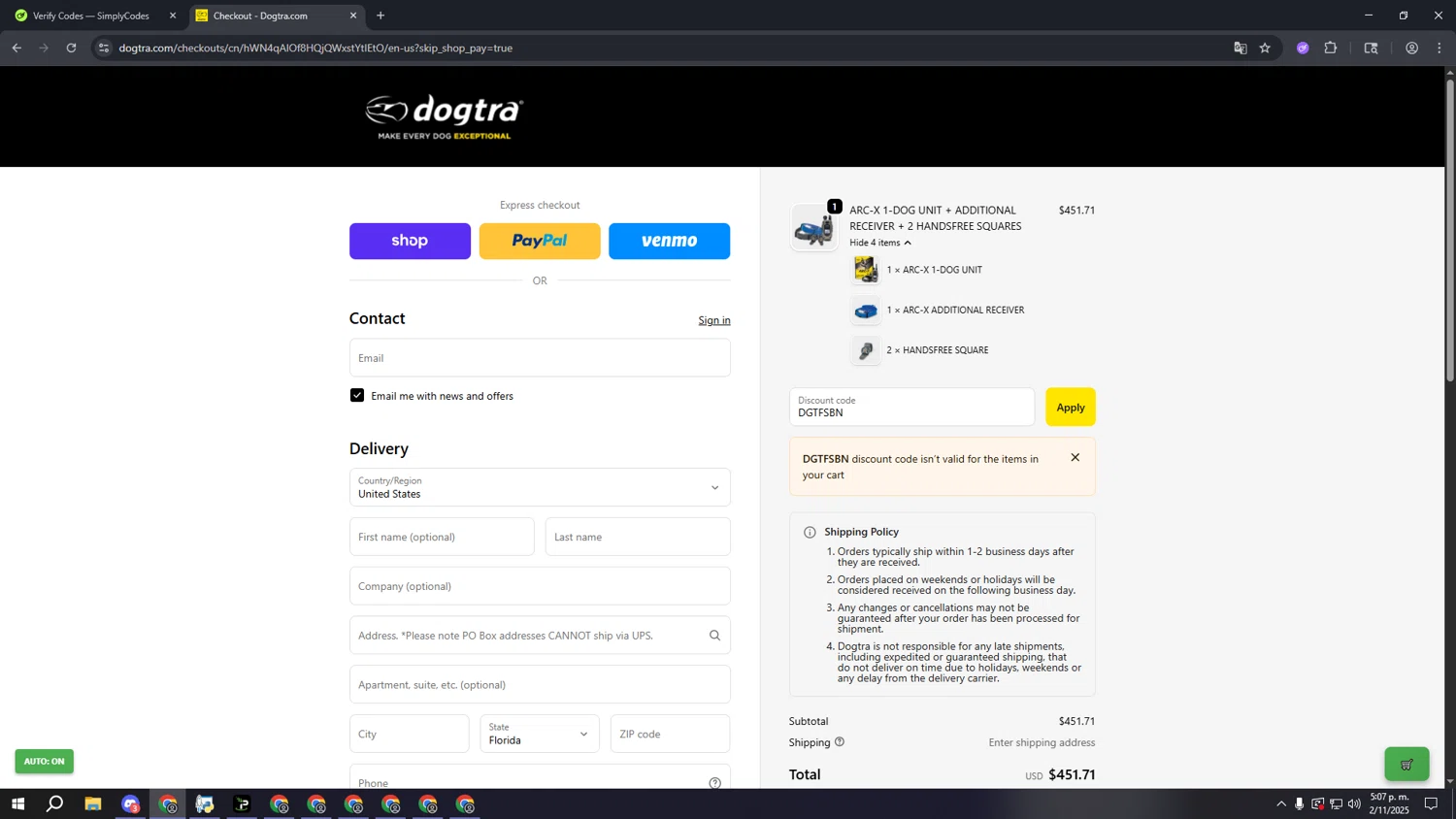Image resolution: width=1456 pixels, height=819 pixels.
Task: Click the Phone field help icon
Action: click(714, 783)
